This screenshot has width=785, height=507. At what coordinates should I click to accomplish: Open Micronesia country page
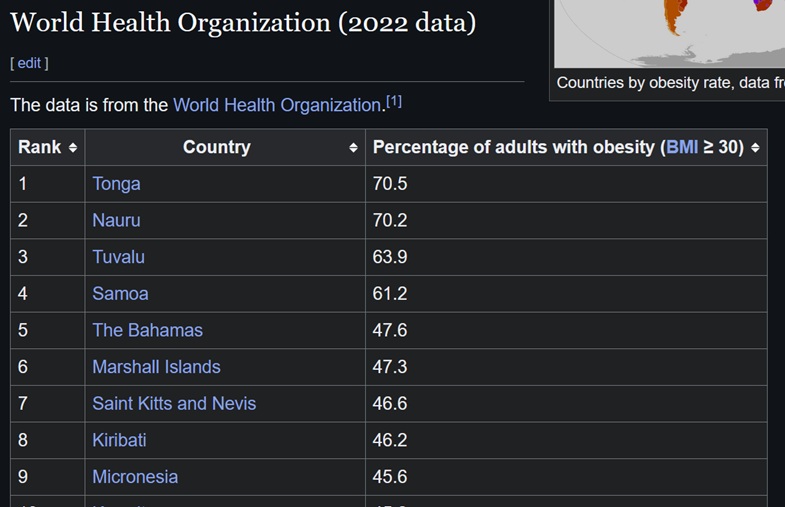pos(135,476)
